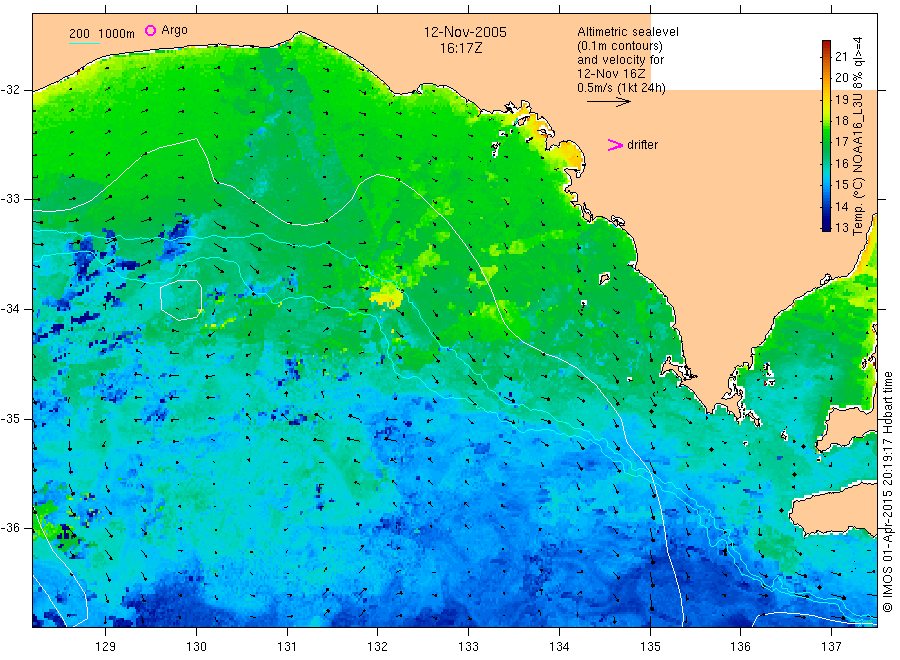Click longitude axis label 132

[378, 647]
